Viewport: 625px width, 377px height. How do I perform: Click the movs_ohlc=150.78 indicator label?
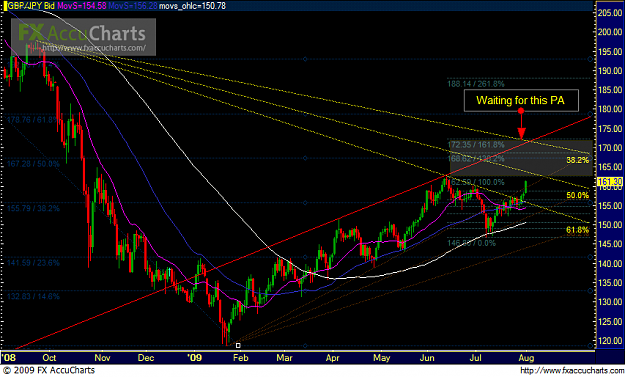(192, 6)
